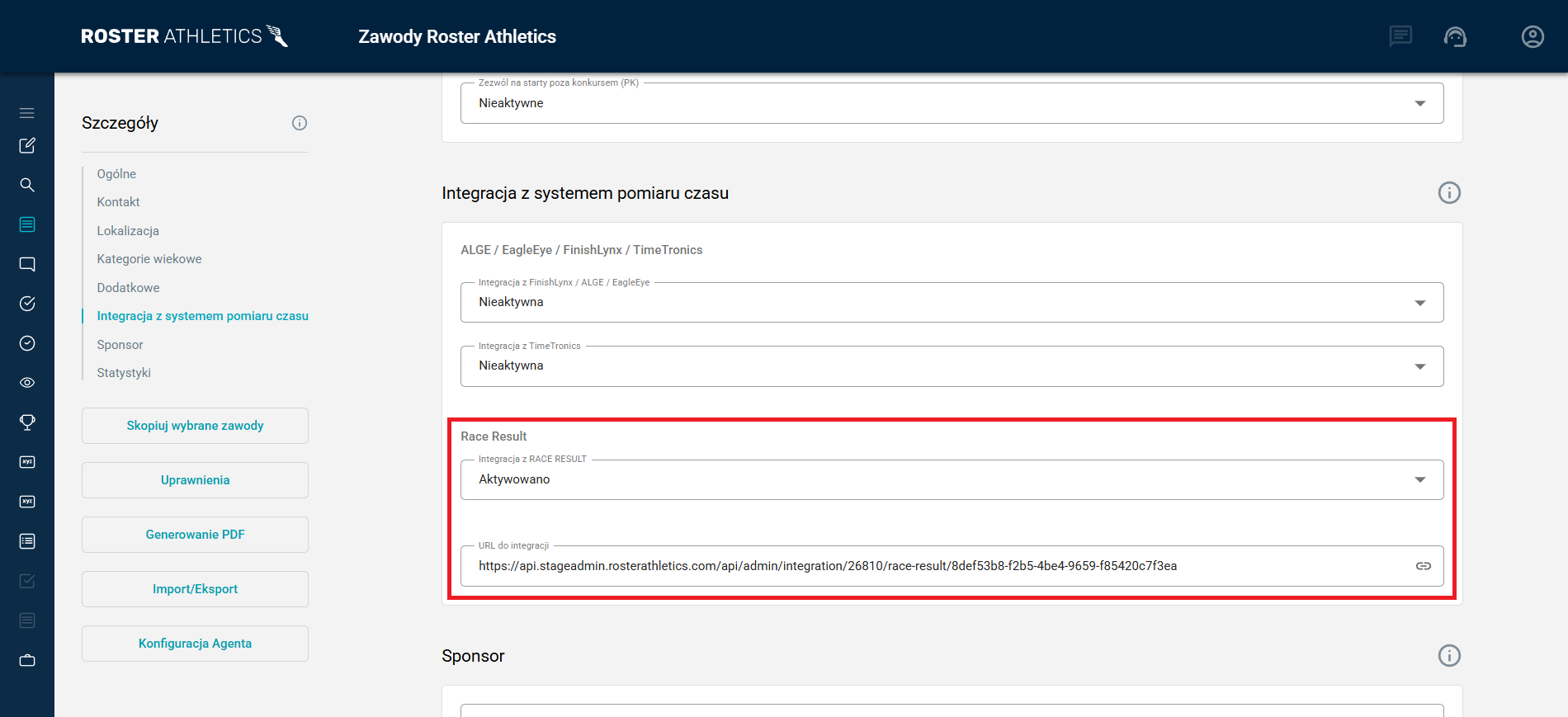The image size is (1568, 717).
Task: Click the Skopiuj wybrane zawody button
Action: (195, 426)
